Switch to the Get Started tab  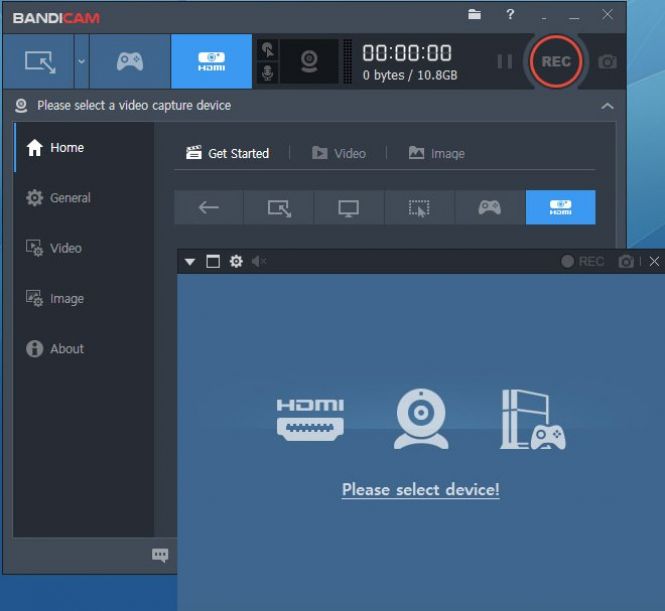tap(228, 153)
